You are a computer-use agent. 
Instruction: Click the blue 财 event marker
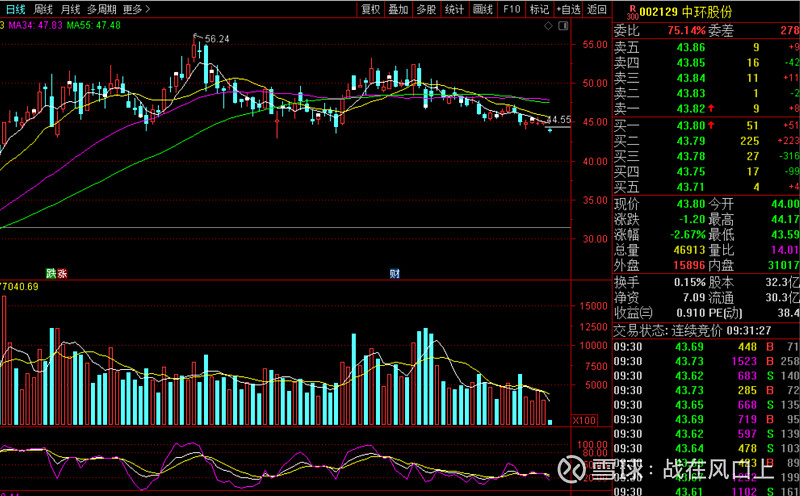395,273
